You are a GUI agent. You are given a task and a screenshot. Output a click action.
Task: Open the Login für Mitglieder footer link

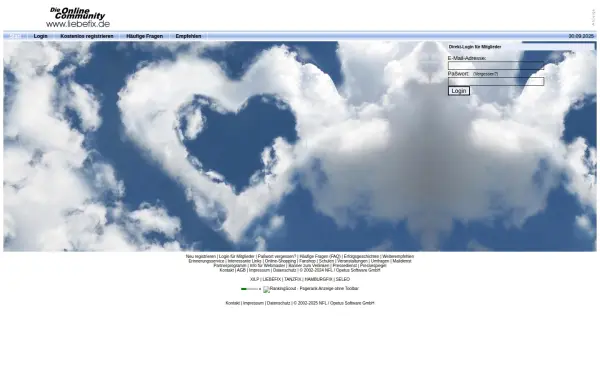(236, 256)
